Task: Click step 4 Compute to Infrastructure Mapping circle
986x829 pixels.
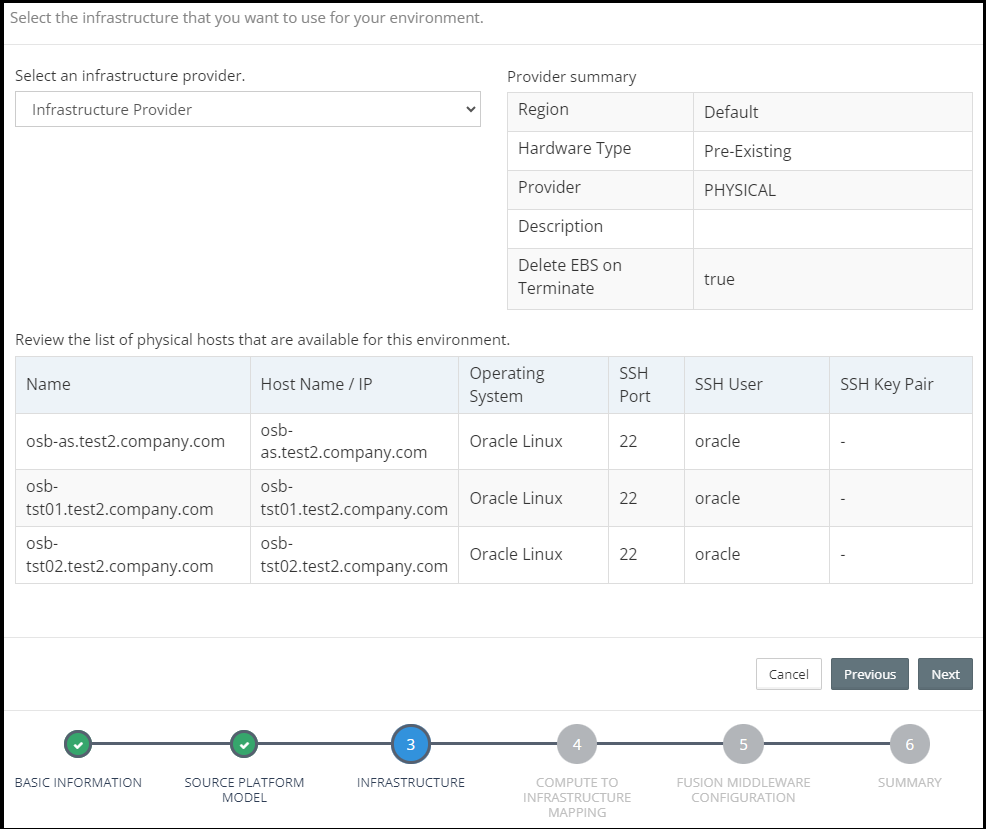Action: click(x=577, y=744)
